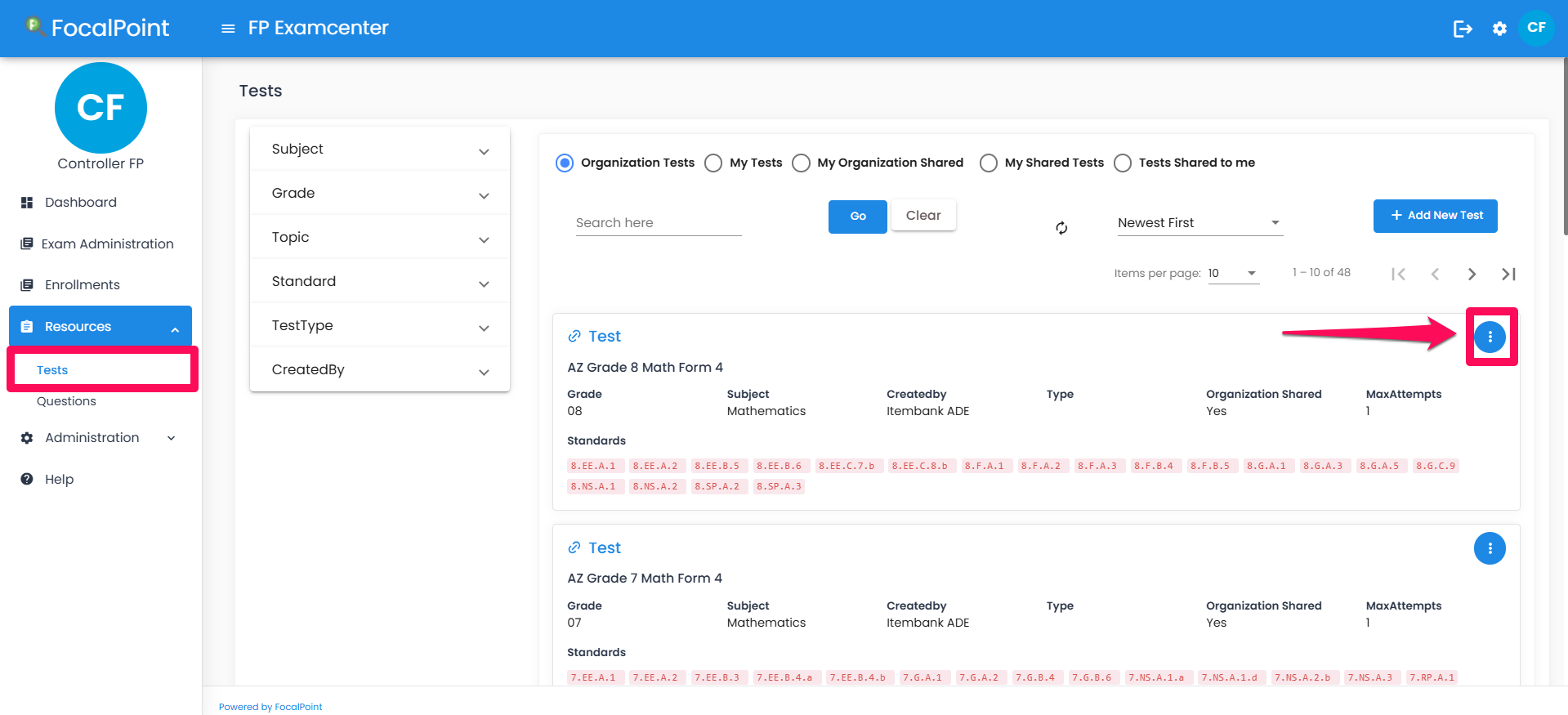Select Organization Tests radio button

(x=565, y=163)
